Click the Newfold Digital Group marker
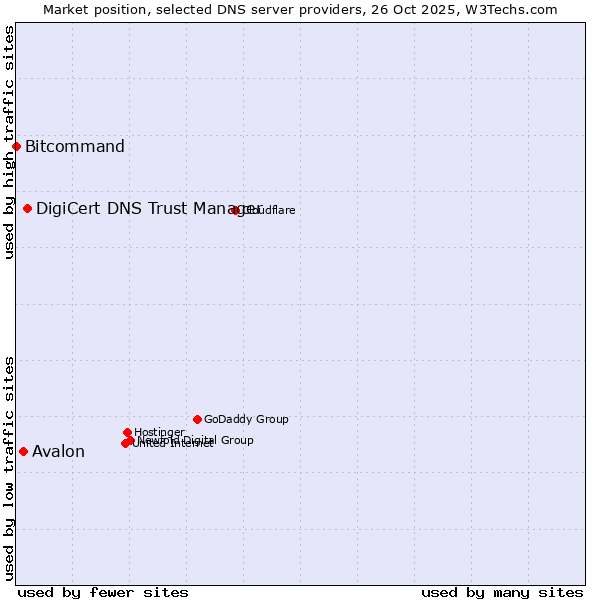The image size is (600, 600). coord(130,440)
